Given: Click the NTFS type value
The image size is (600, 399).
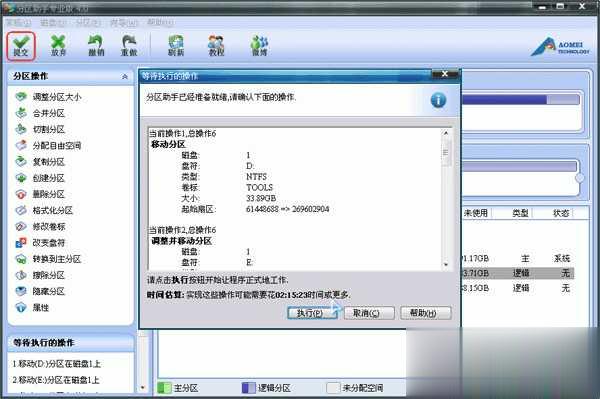Looking at the screenshot, I should coord(256,177).
